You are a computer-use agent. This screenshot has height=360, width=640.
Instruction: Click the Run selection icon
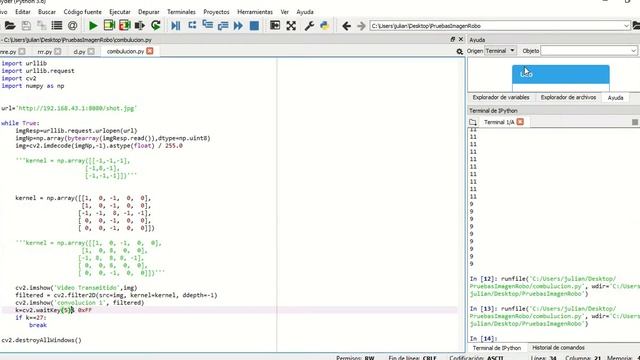tap(140, 26)
